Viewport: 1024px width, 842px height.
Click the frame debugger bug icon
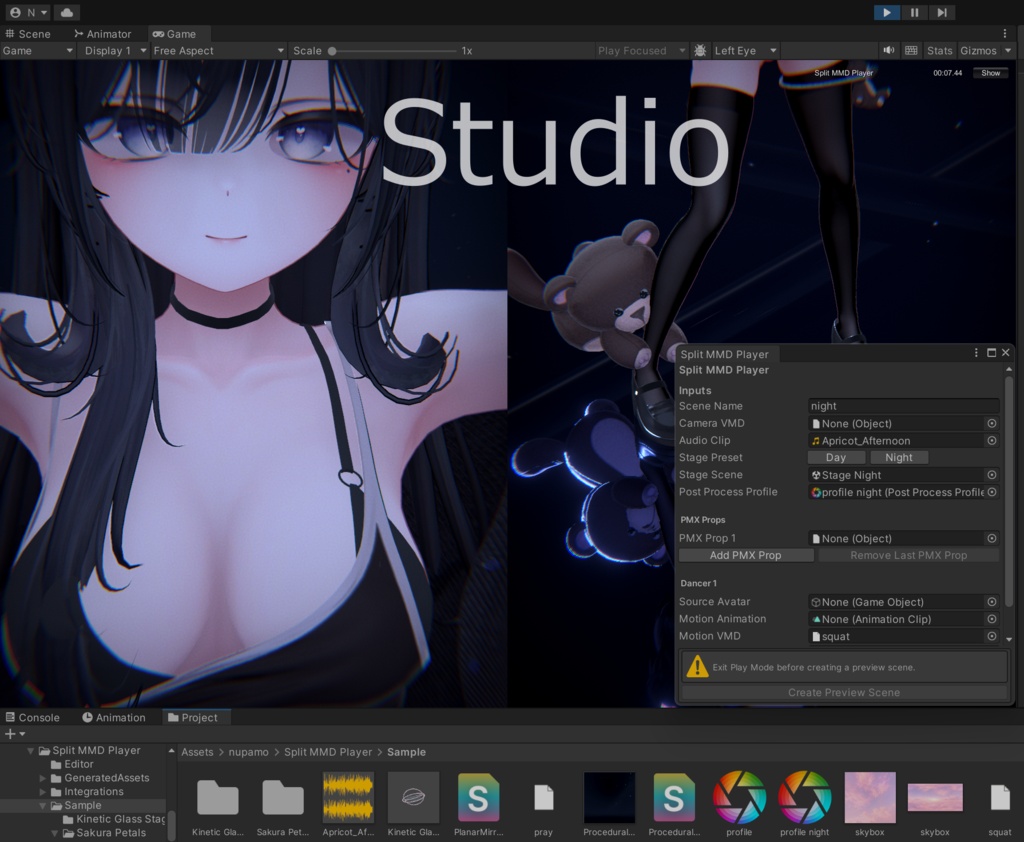click(700, 50)
